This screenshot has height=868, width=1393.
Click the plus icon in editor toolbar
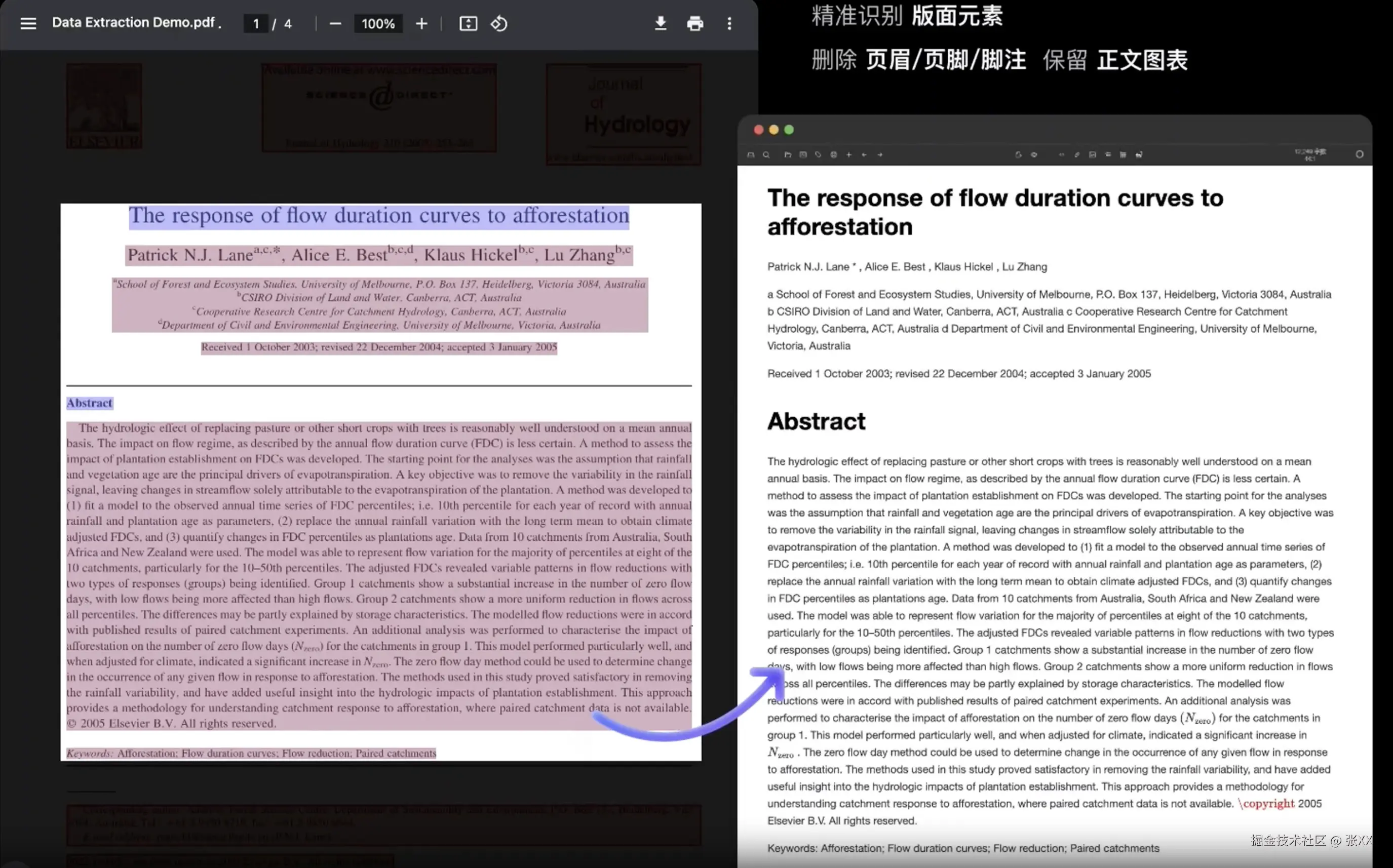tap(848, 155)
